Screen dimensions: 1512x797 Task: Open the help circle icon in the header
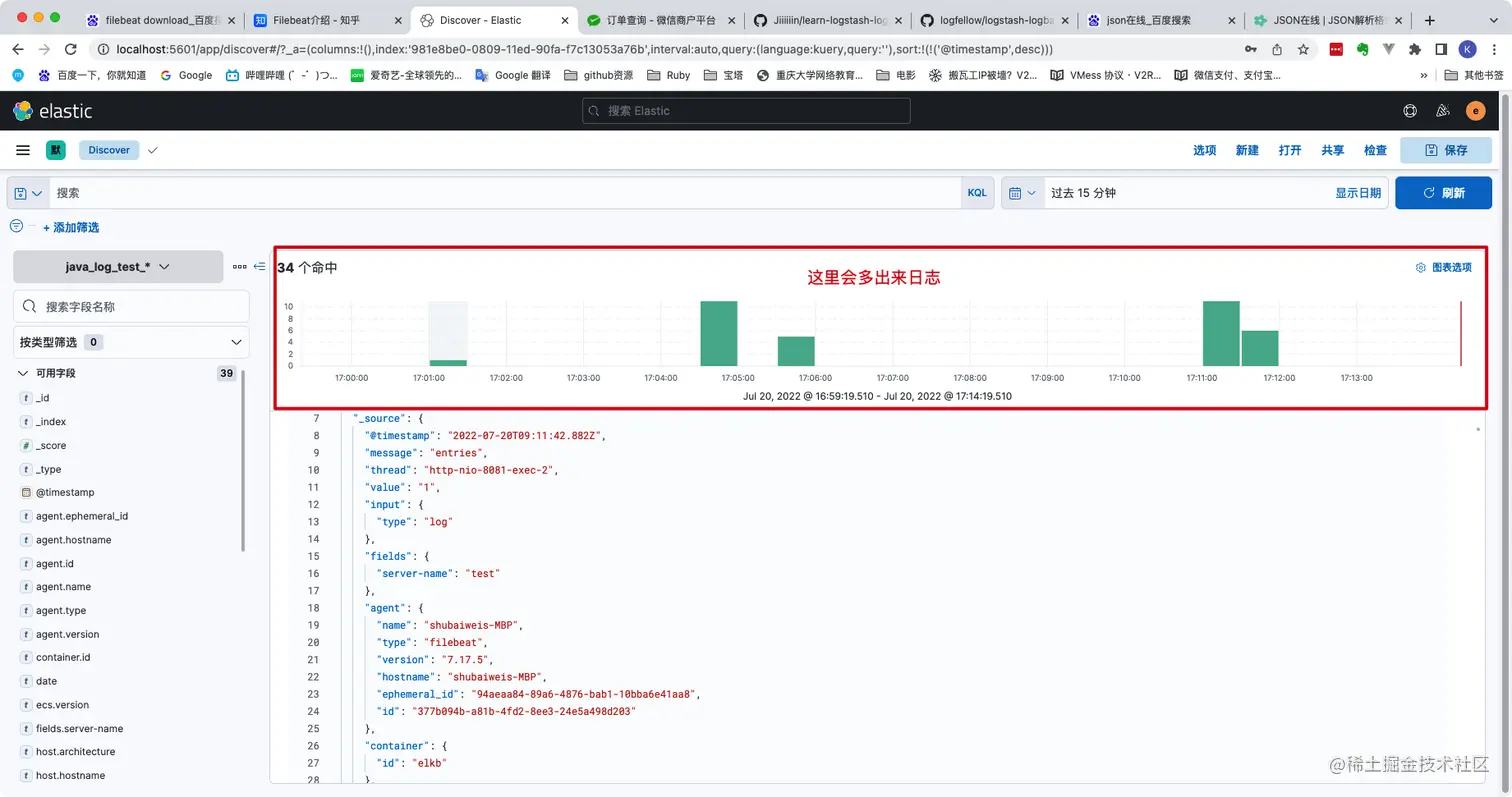point(1410,111)
